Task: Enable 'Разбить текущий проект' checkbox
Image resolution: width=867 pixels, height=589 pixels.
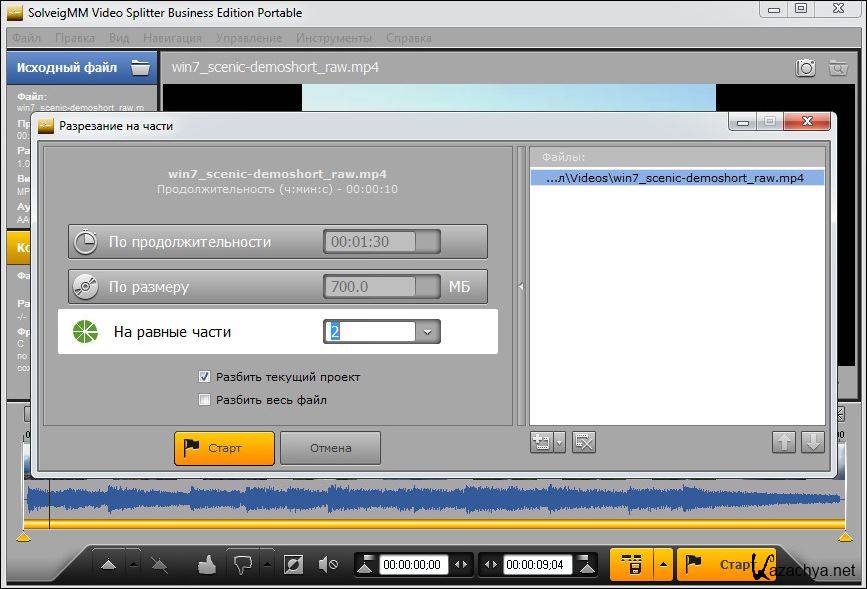Action: click(x=205, y=377)
